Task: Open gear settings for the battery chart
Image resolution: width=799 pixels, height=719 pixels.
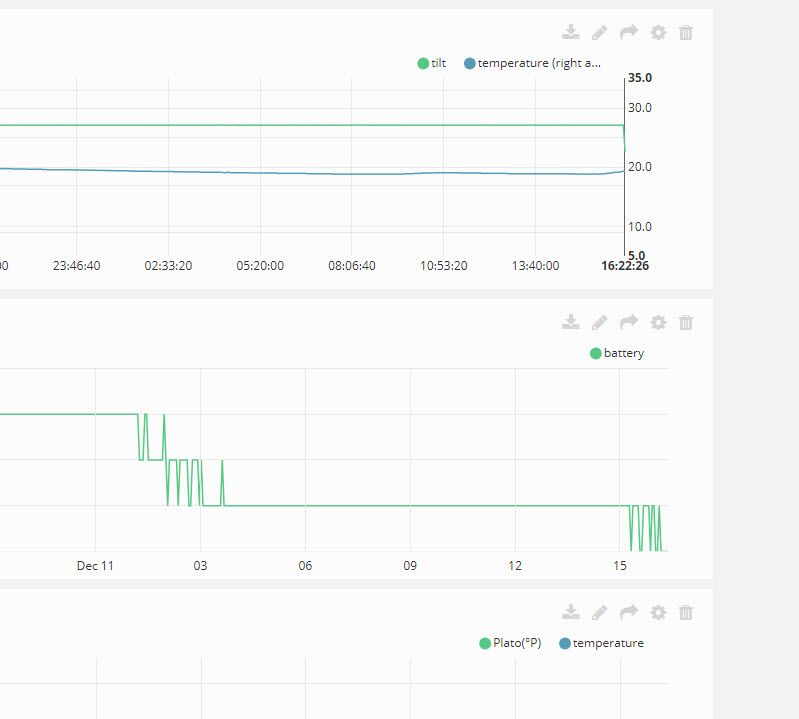Action: pos(657,322)
